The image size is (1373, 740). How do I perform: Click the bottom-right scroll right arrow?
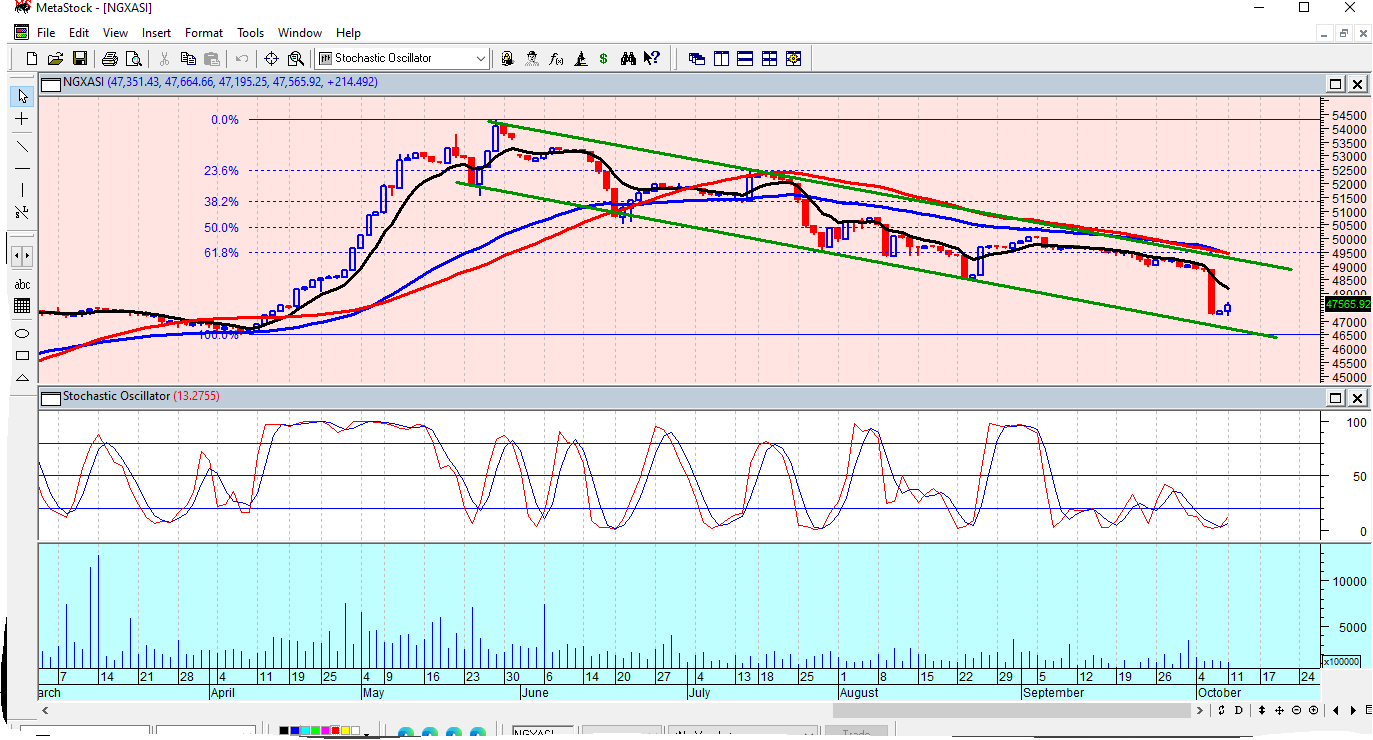(1355, 710)
